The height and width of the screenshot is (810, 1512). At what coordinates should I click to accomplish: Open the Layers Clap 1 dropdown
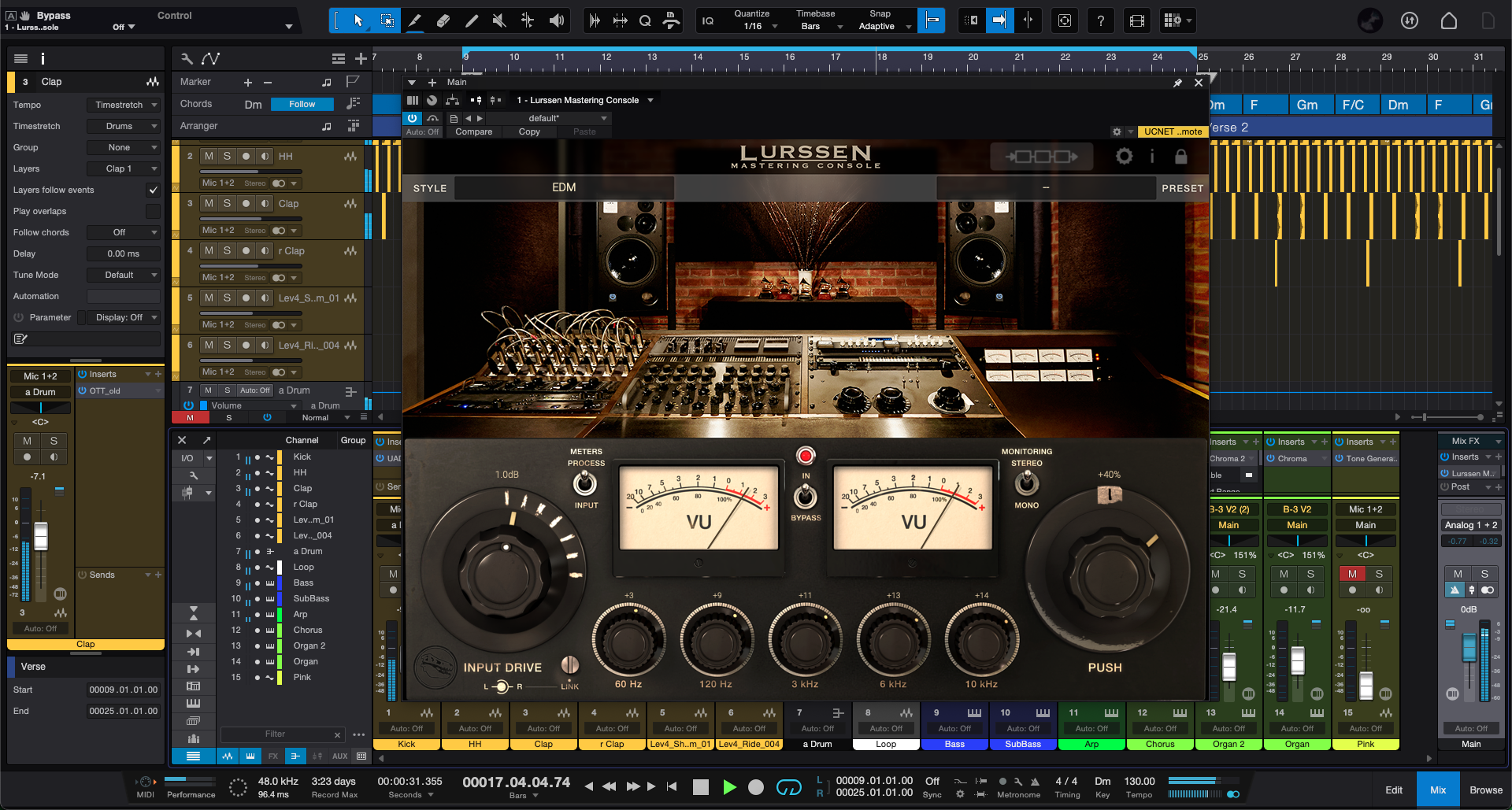pos(123,168)
